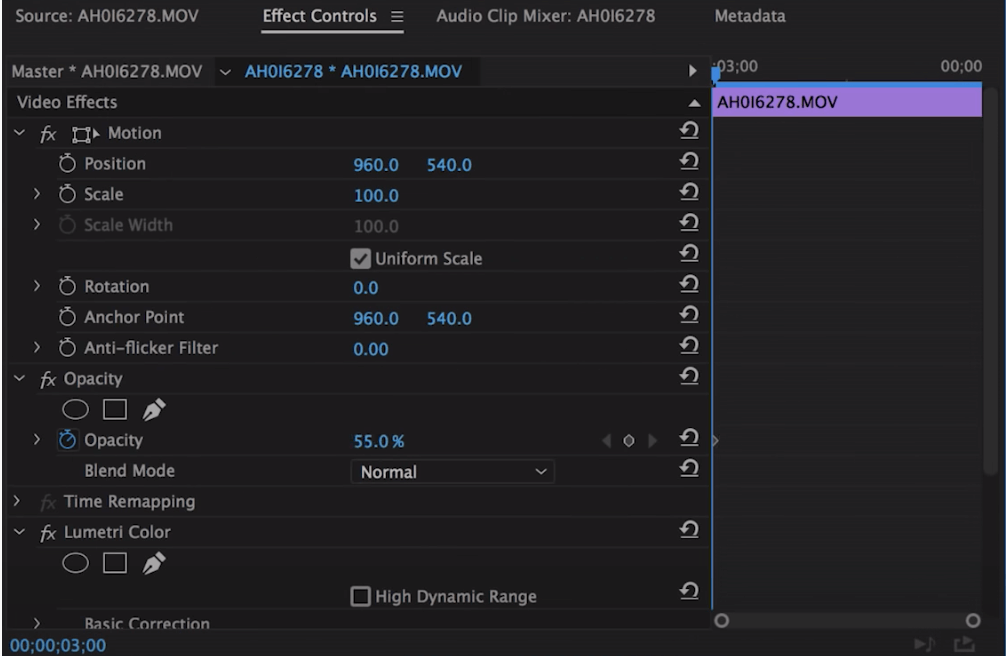Reset the Uniform Scale setting
The height and width of the screenshot is (656, 1006).
(689, 254)
